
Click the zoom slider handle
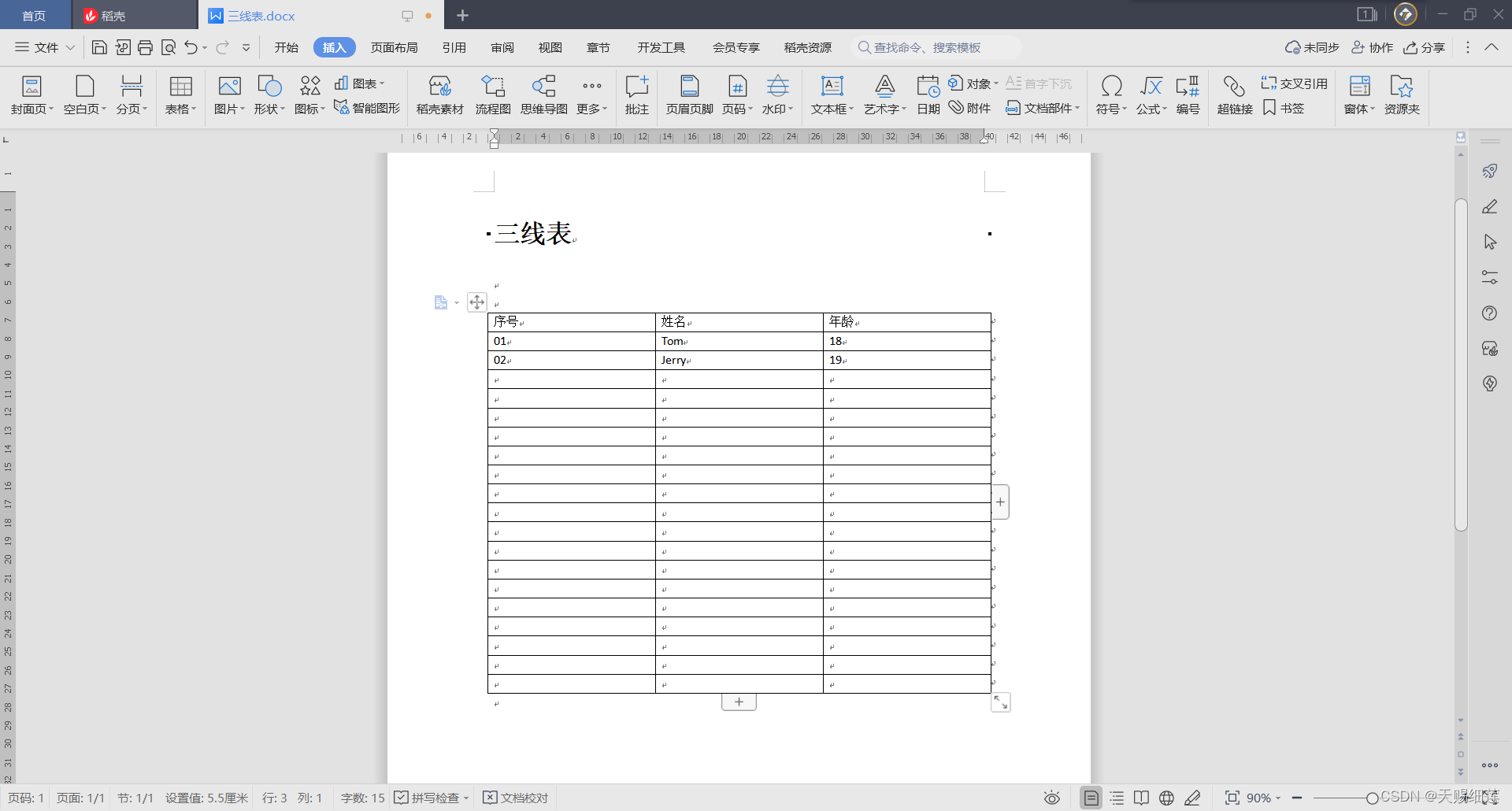[x=1373, y=798]
